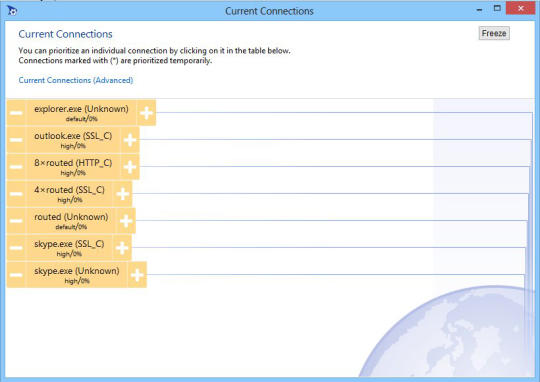Click minus icon on 4×routed (SSL_C) row
Screen dimensions: 540x382
point(16,194)
